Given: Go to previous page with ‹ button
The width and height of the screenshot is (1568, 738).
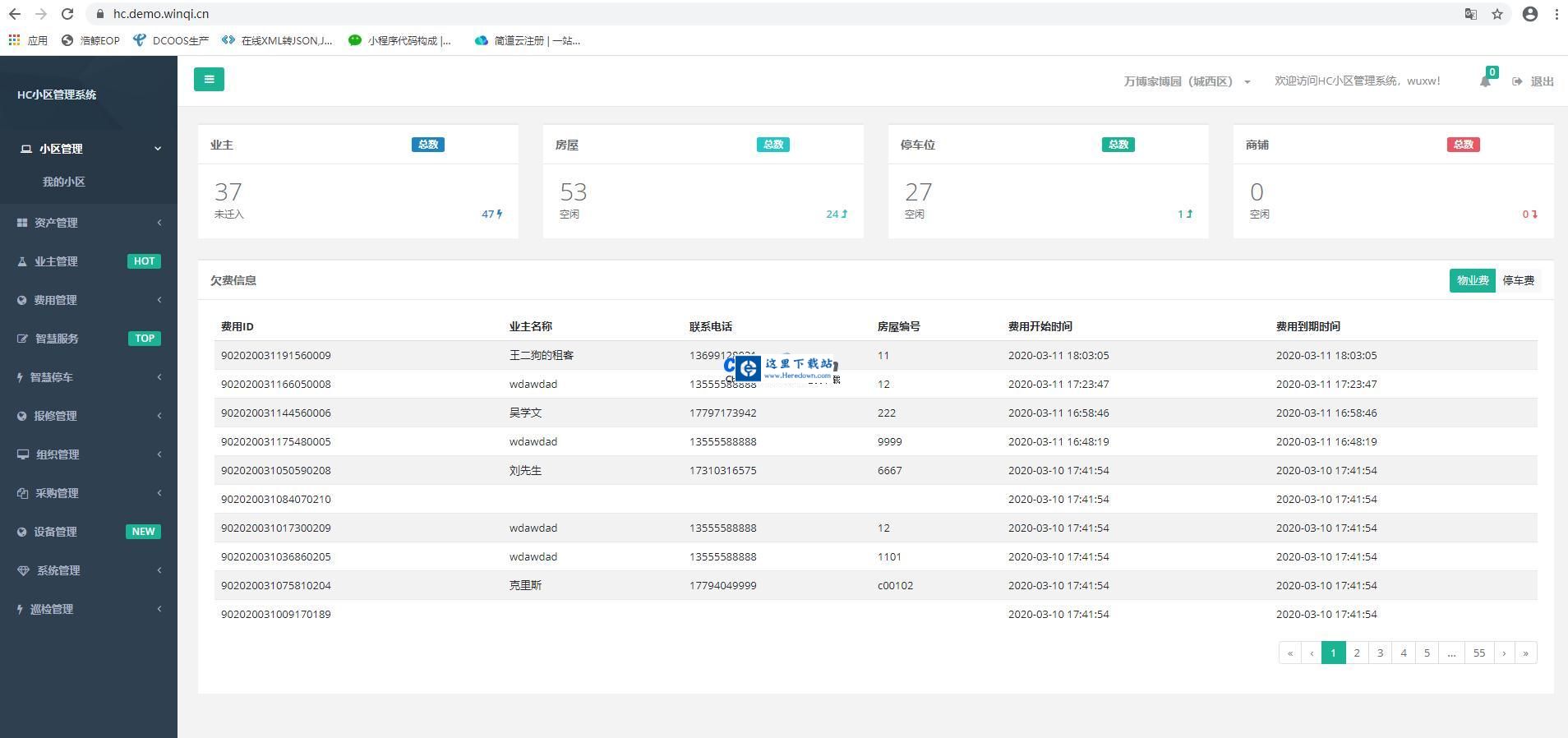Looking at the screenshot, I should (x=1312, y=653).
